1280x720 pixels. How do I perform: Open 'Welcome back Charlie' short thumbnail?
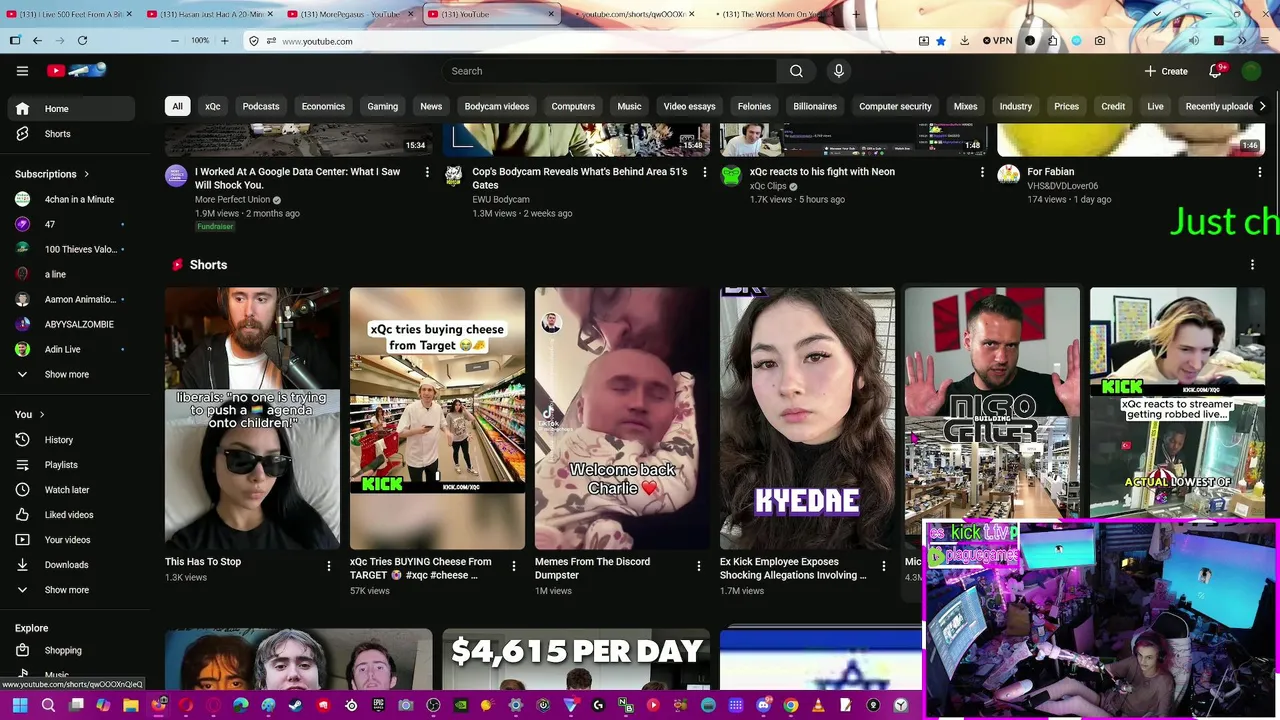pos(622,418)
